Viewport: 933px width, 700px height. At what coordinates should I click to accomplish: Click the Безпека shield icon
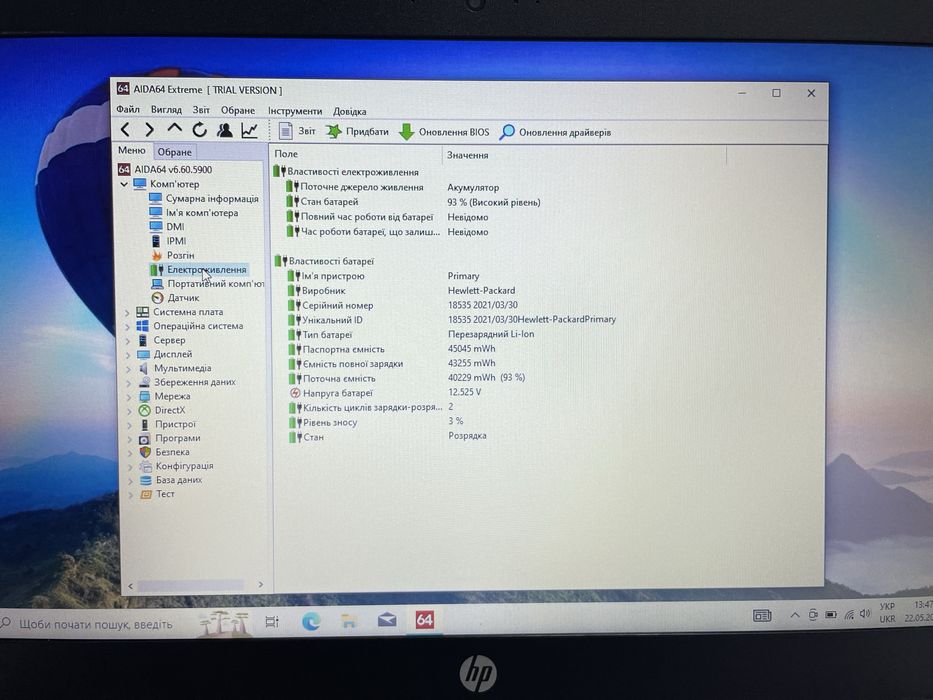(145, 452)
